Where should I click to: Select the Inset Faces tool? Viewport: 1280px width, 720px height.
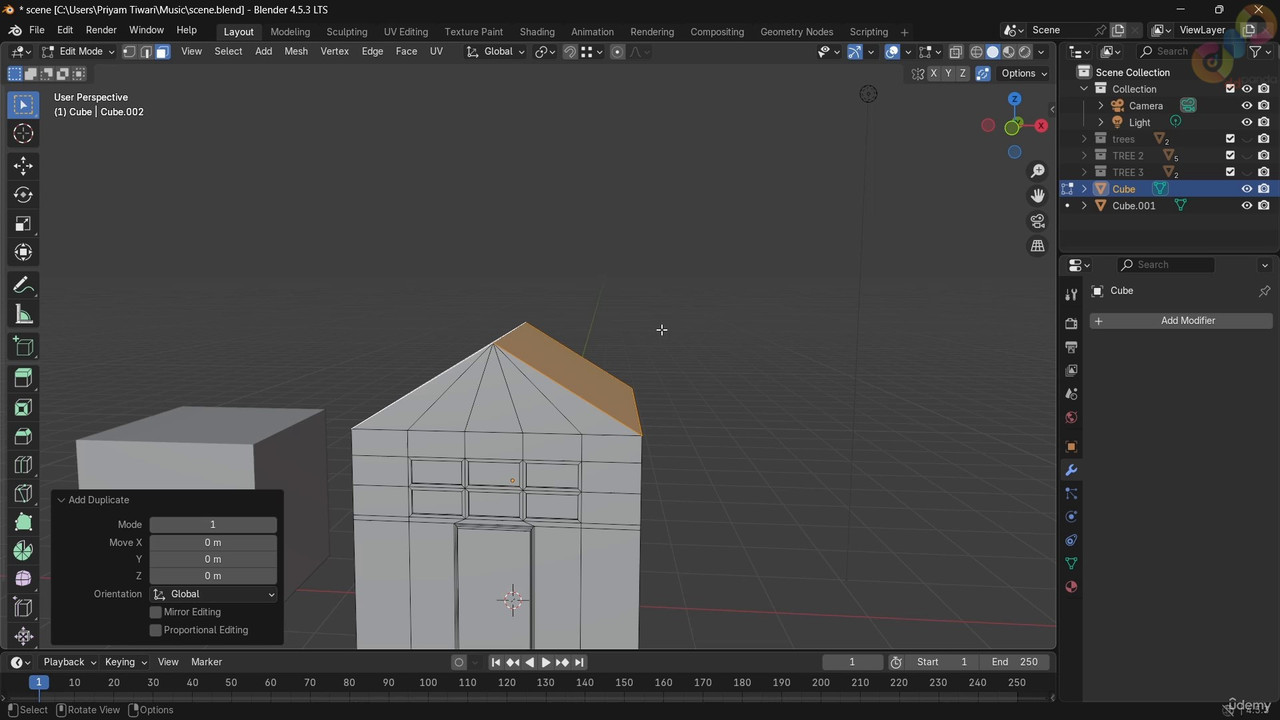pyautogui.click(x=24, y=407)
